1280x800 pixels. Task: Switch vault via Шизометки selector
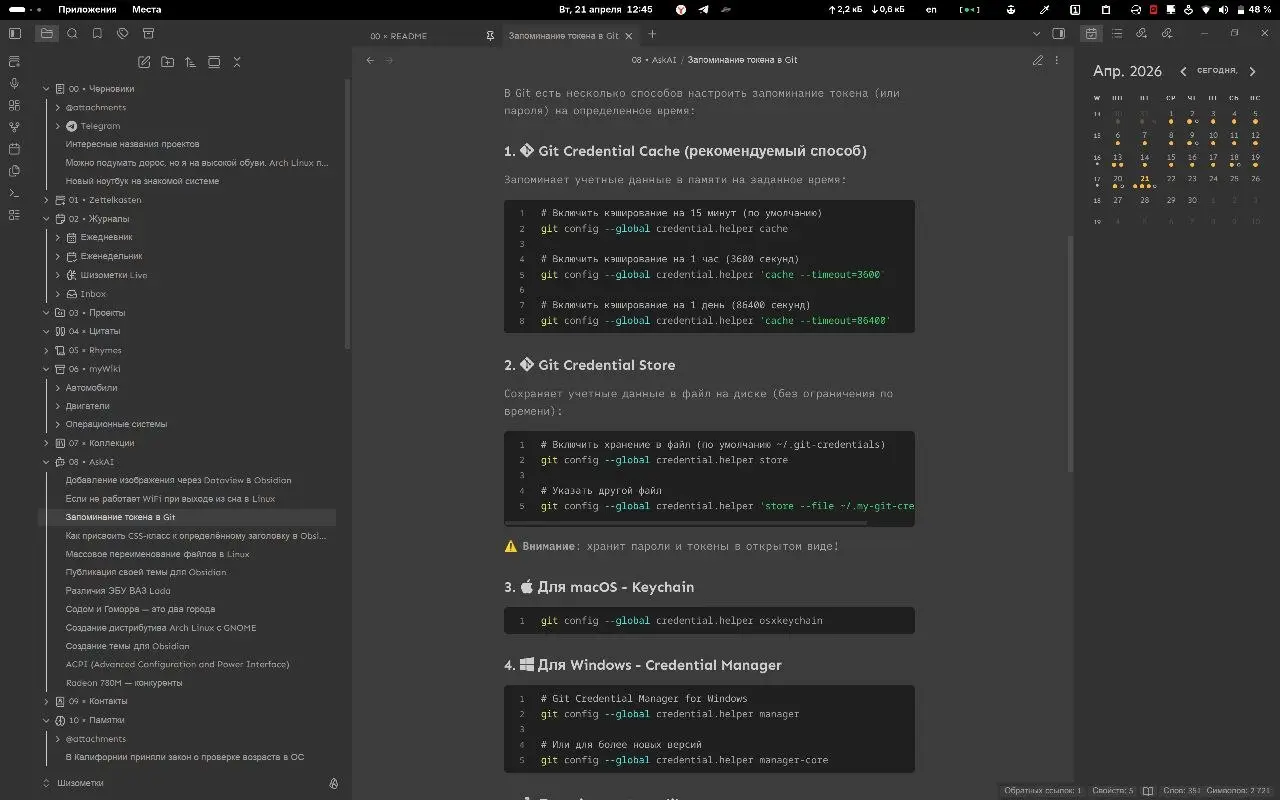(x=80, y=783)
